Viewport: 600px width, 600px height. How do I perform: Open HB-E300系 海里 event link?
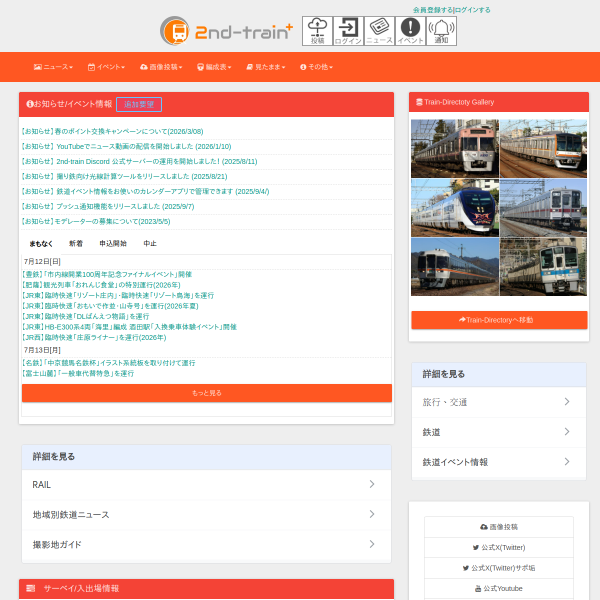pos(129,327)
